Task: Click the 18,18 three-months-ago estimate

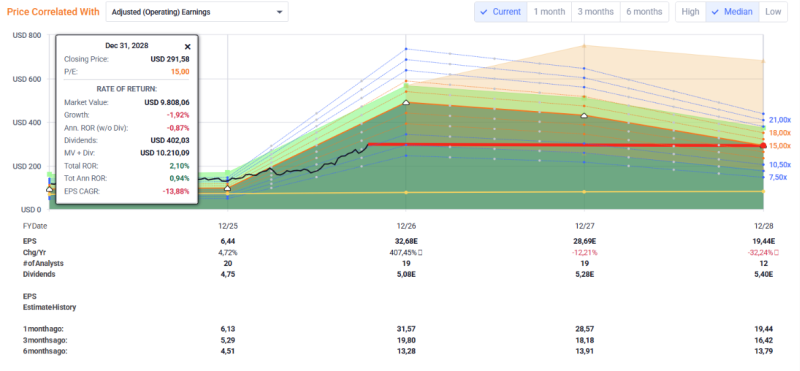Action: [584, 340]
